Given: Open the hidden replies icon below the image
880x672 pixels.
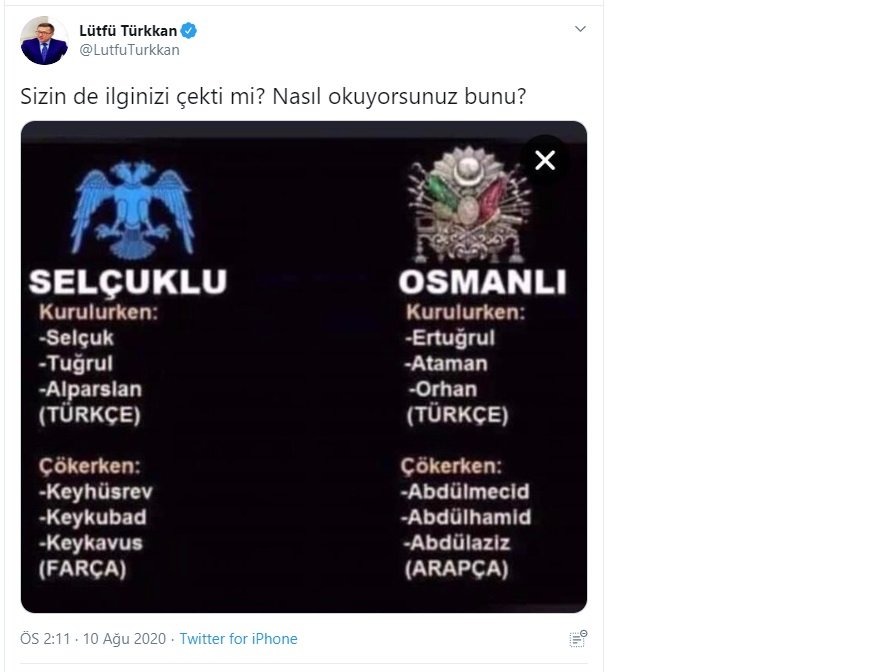Looking at the screenshot, I should point(577,638).
